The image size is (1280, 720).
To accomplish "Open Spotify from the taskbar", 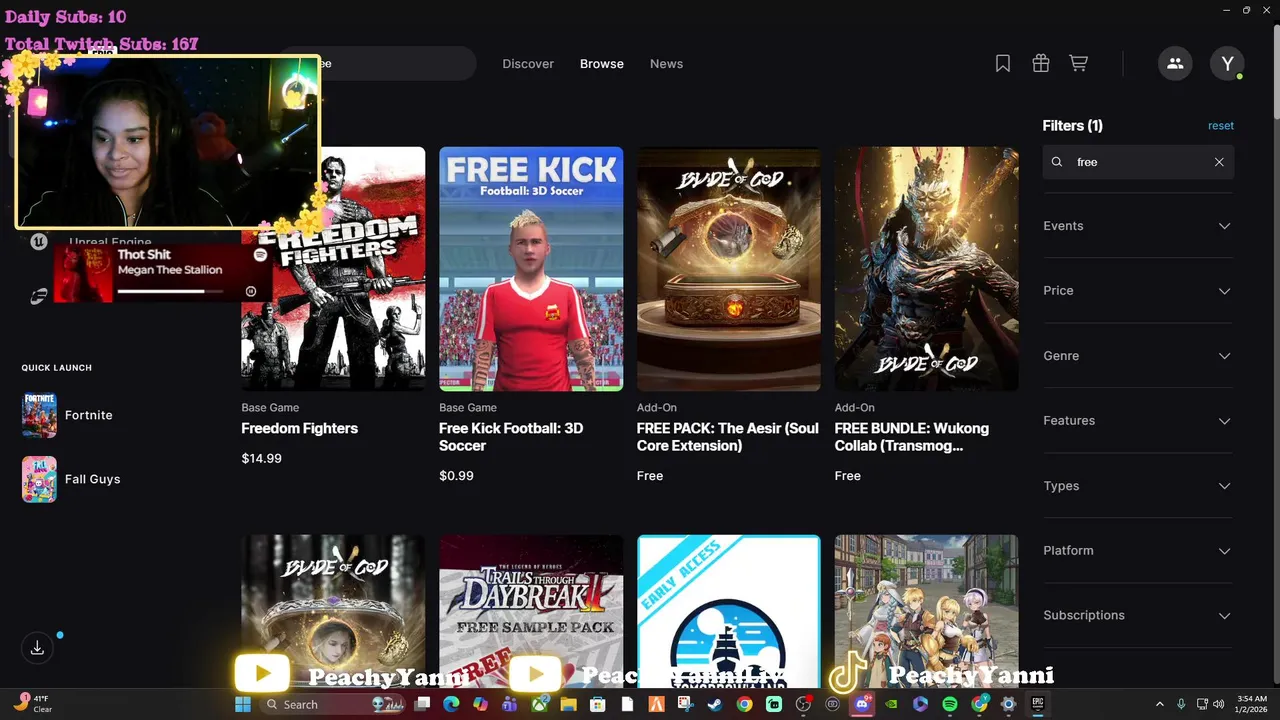I will 949,704.
